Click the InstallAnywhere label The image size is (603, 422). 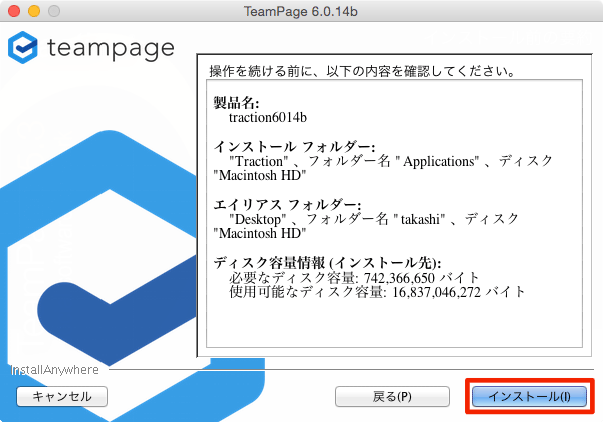(x=55, y=370)
